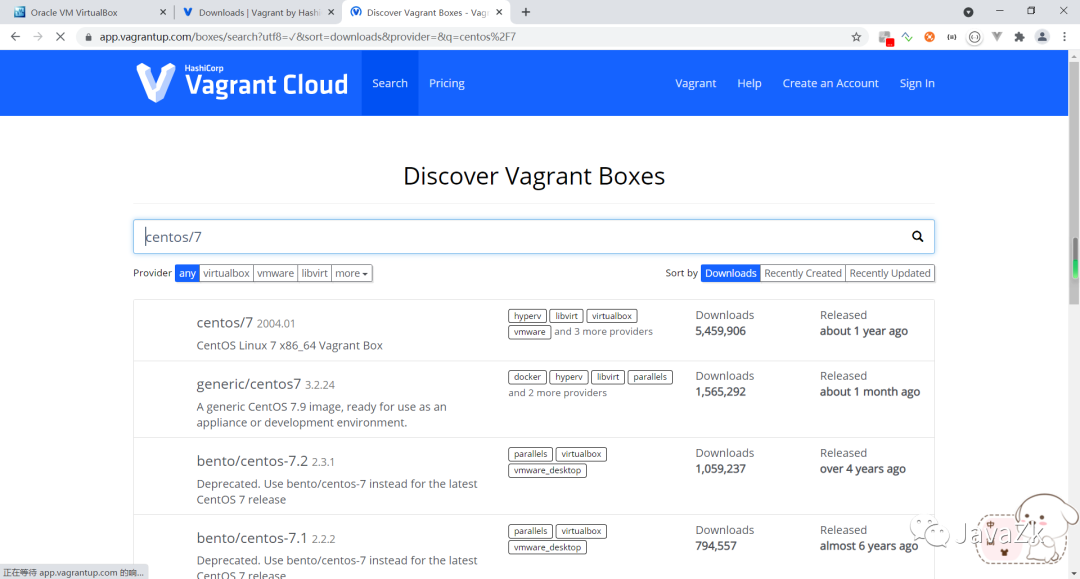Click the dark circular dropdown icon in tab bar
This screenshot has height=579, width=1080.
(x=968, y=12)
